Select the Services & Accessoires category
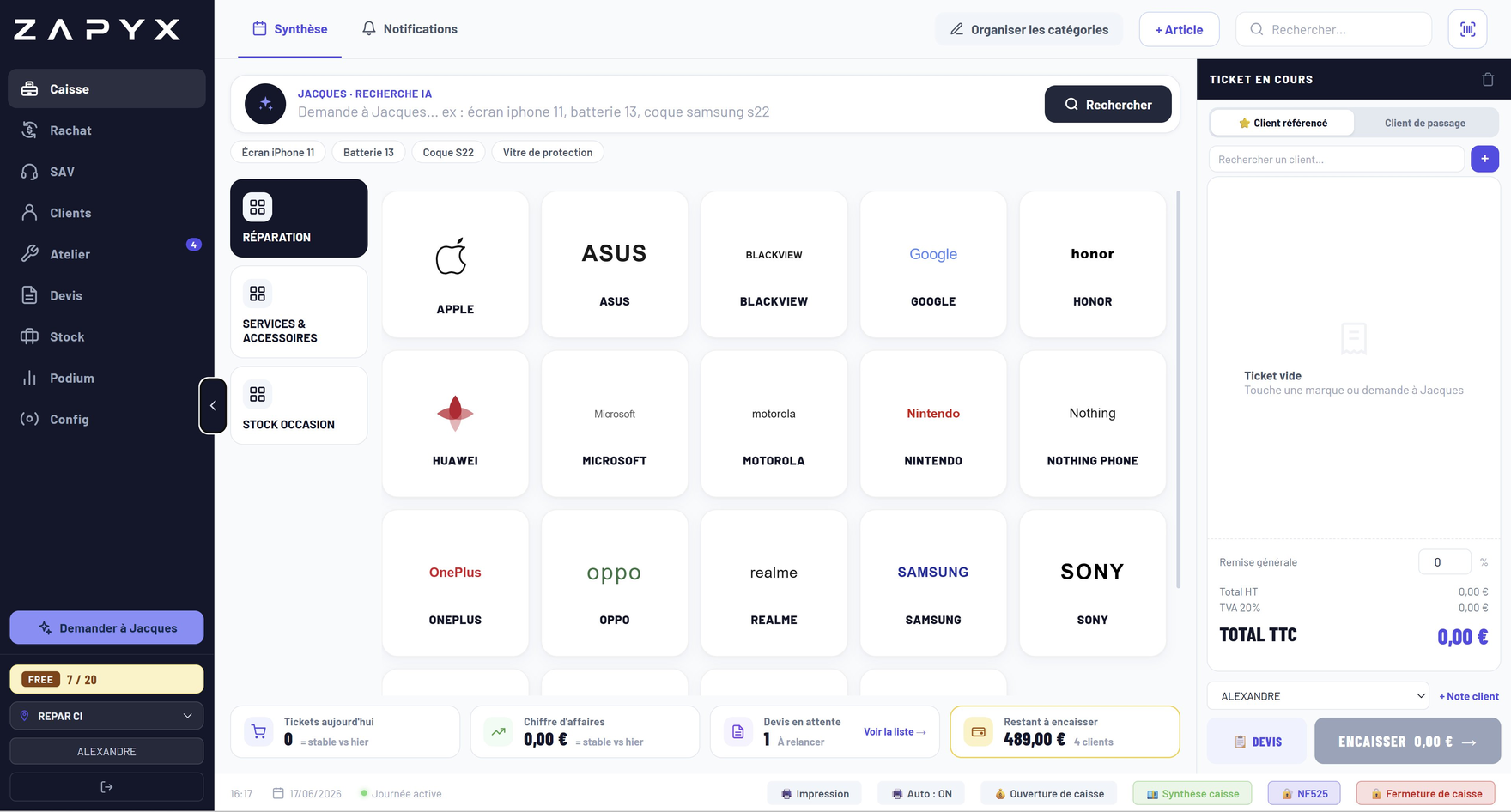The image size is (1511, 812). tap(299, 312)
